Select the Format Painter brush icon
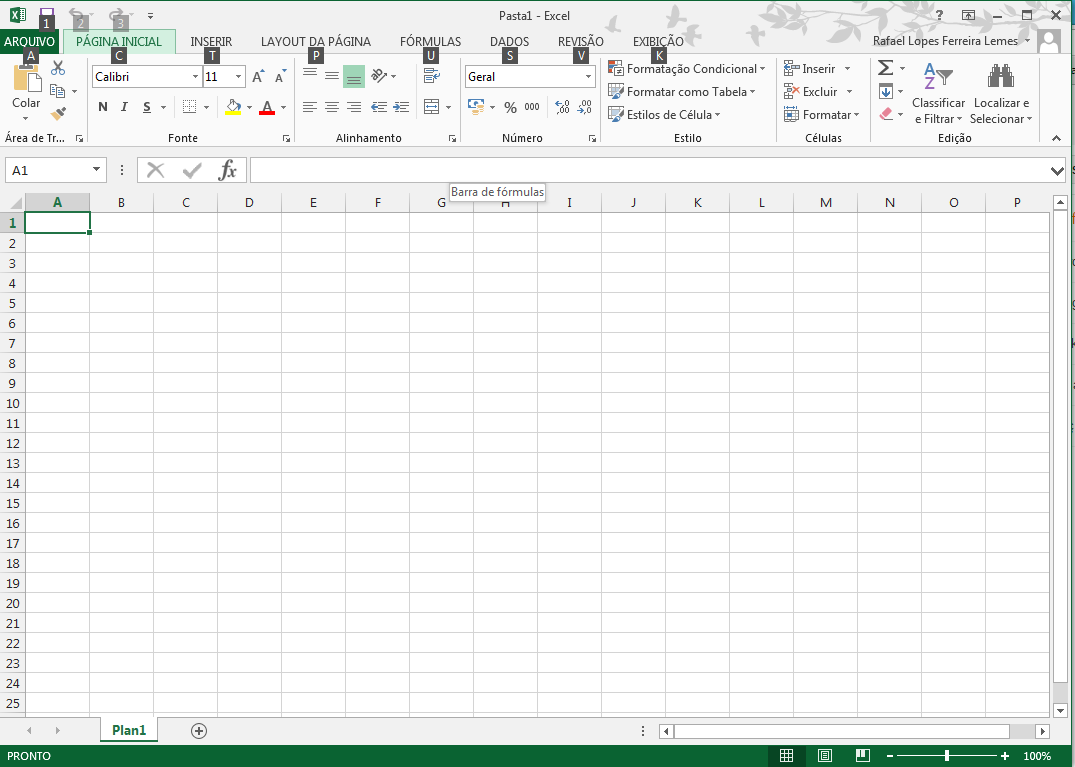1075x767 pixels. click(58, 113)
